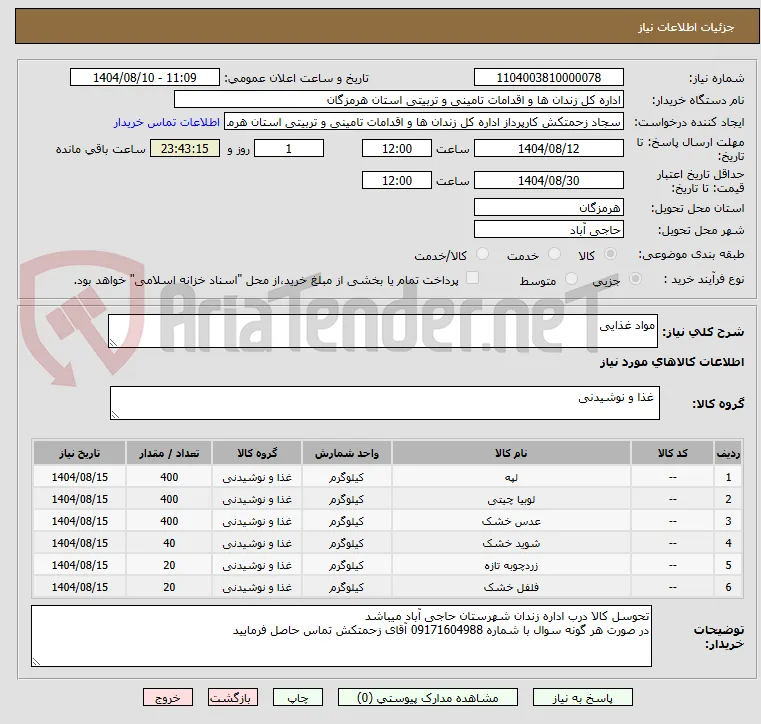Click remaining days field showing 1

pyautogui.click(x=289, y=148)
